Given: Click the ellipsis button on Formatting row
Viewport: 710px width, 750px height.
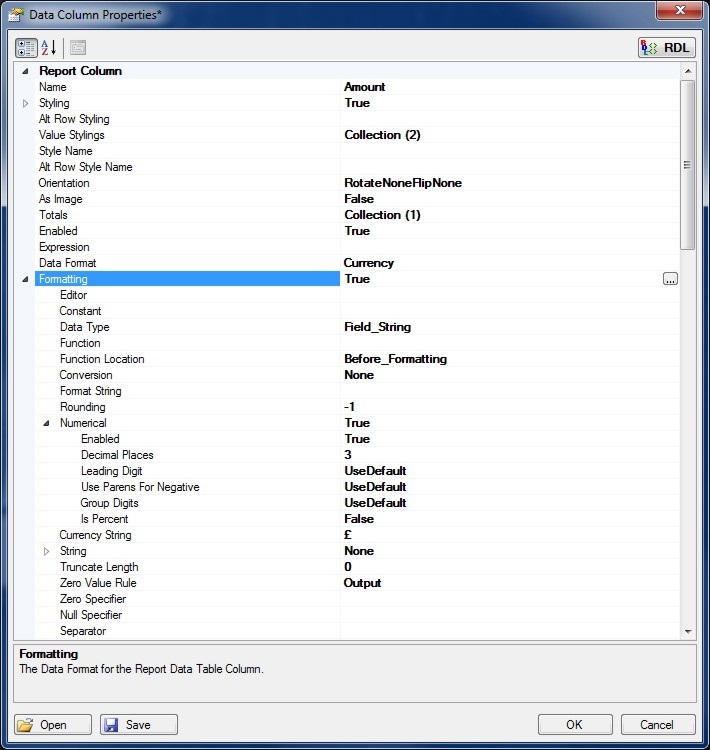Looking at the screenshot, I should tap(670, 280).
